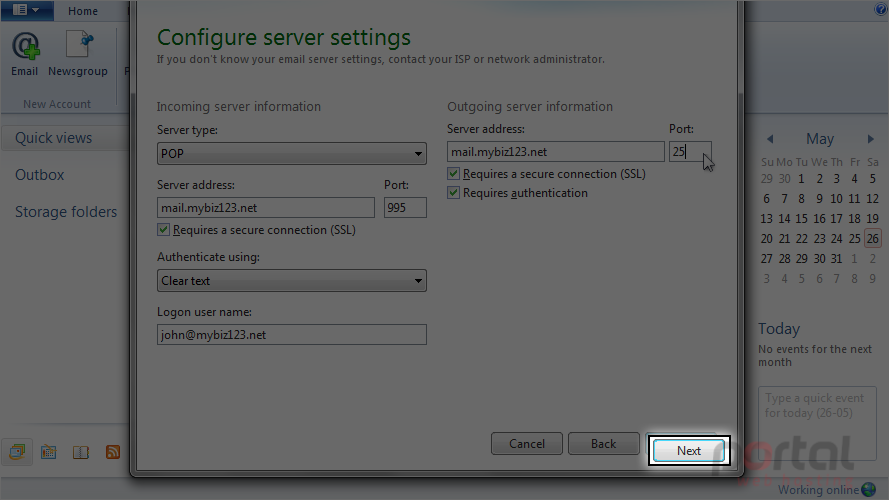Image resolution: width=889 pixels, height=500 pixels.
Task: Open the Contacts book icon
Action: pos(81,452)
